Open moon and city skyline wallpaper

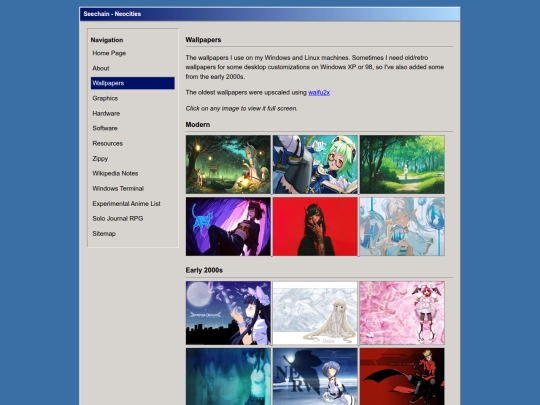tap(228, 313)
